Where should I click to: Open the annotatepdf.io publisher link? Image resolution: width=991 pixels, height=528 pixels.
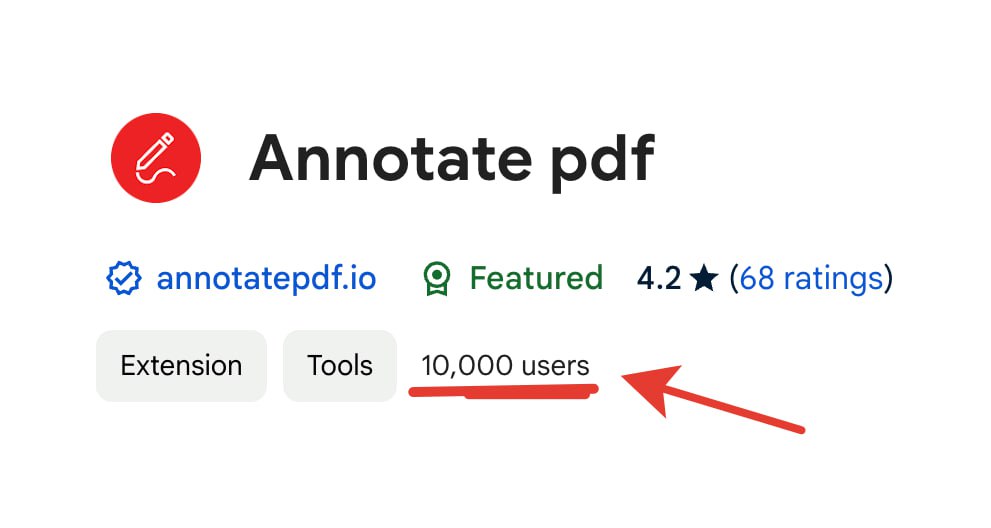[266, 278]
